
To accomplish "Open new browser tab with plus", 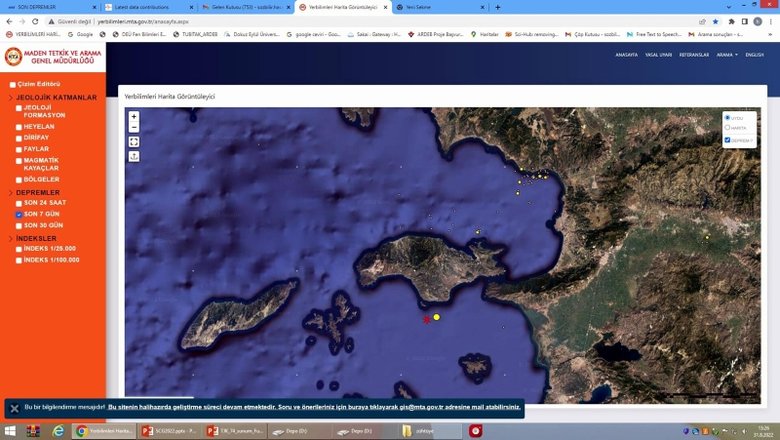I will (497, 7).
